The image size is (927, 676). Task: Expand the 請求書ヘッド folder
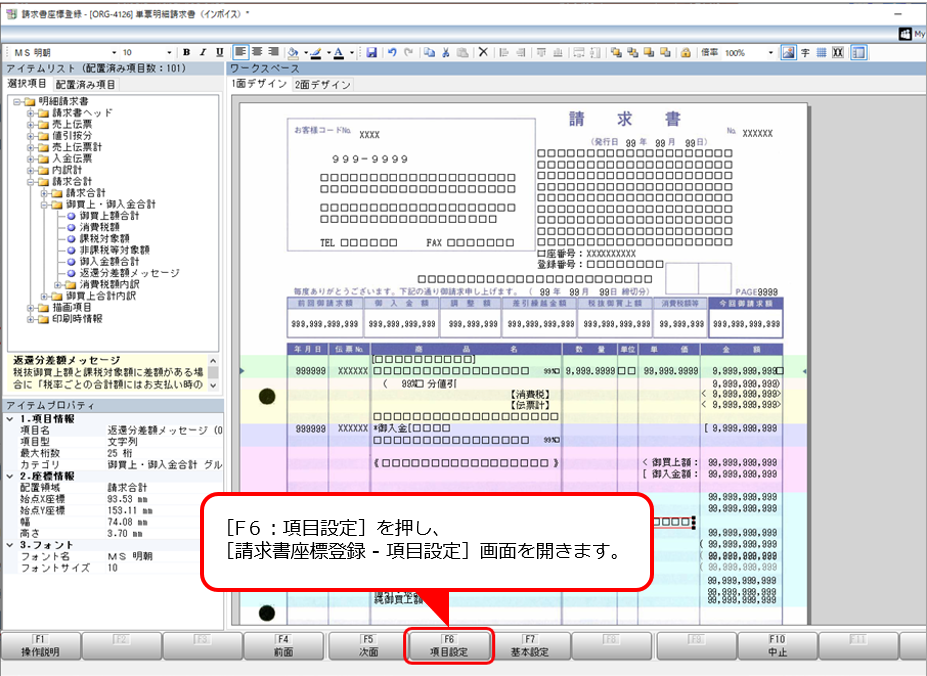click(x=31, y=113)
